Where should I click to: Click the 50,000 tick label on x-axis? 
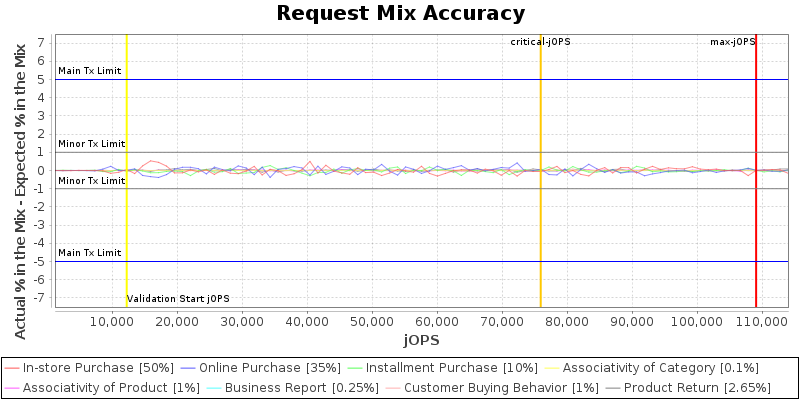pos(372,322)
